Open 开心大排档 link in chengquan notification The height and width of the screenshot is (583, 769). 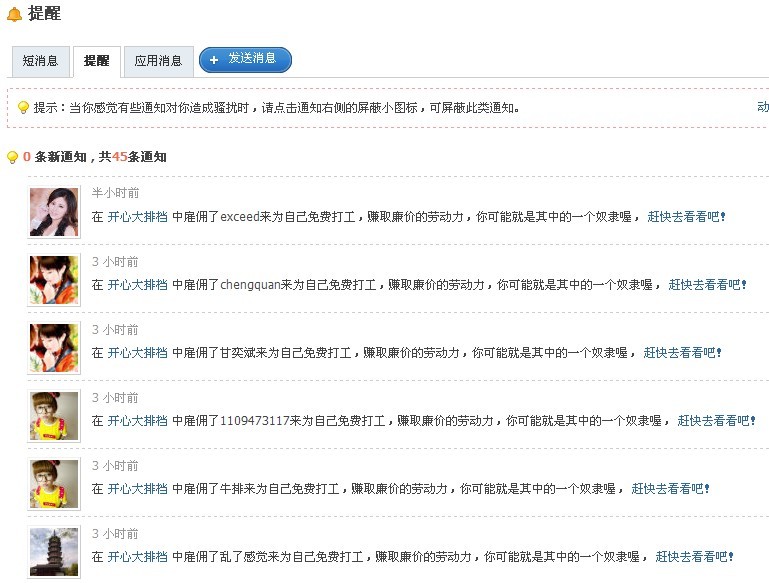(137, 285)
